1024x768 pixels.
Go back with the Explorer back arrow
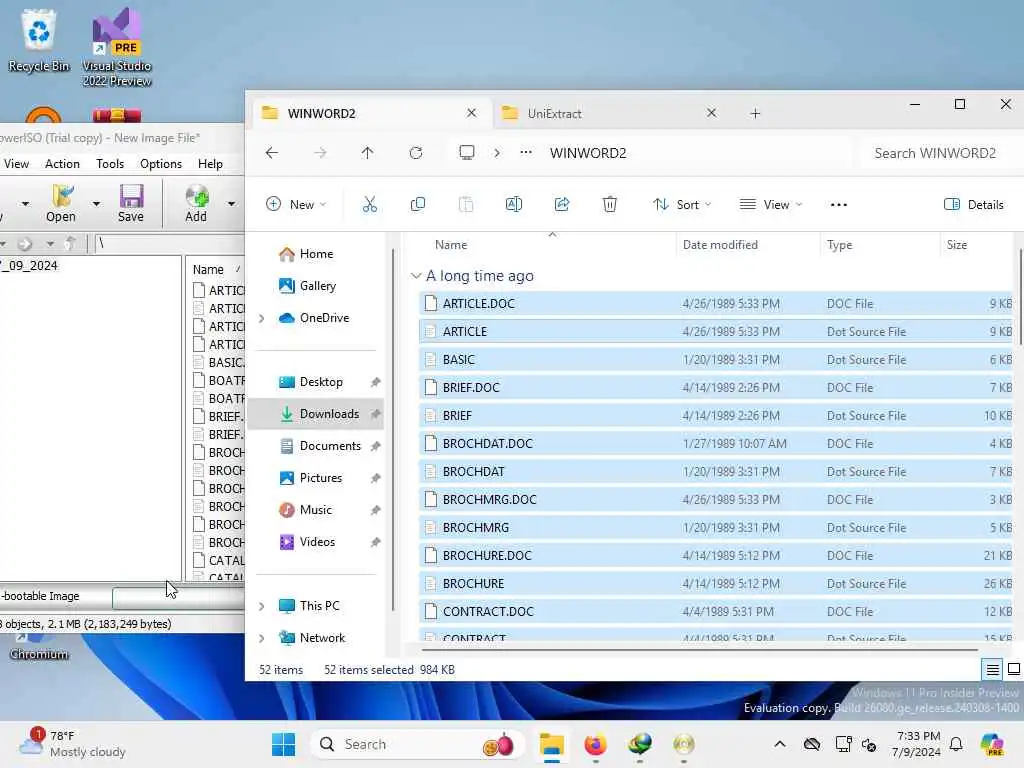(272, 153)
